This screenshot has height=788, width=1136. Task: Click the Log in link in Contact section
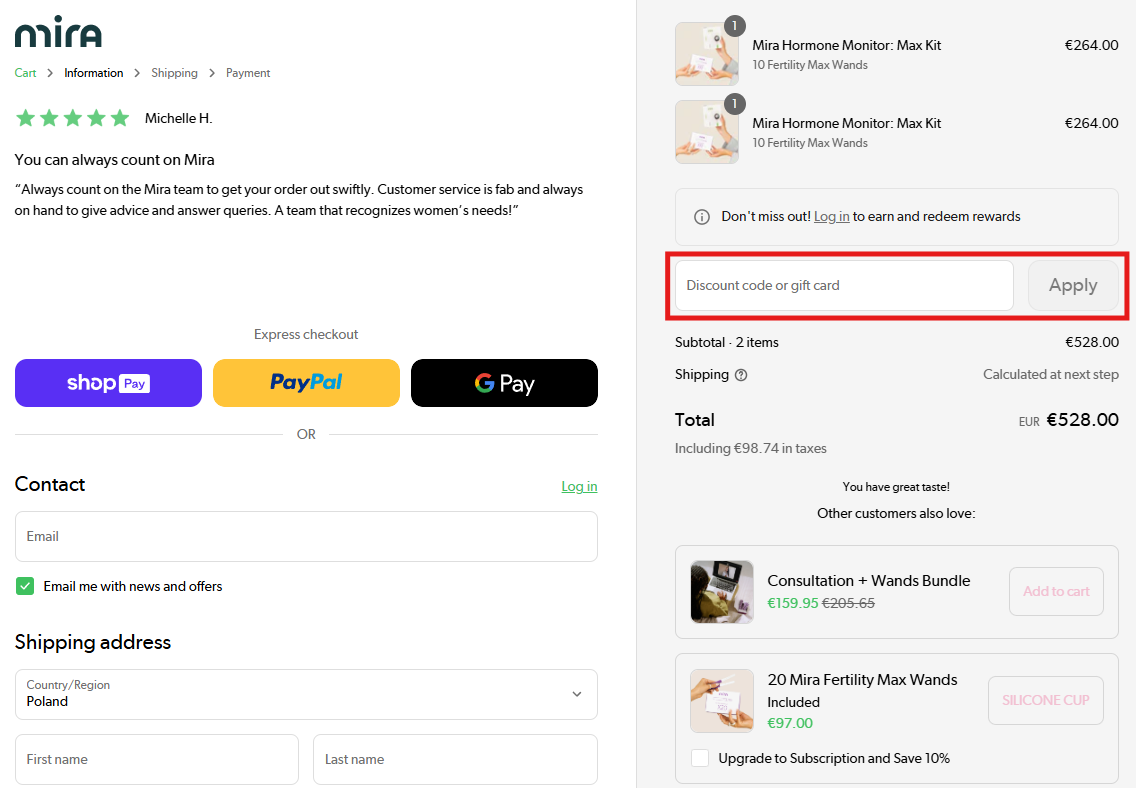click(579, 487)
